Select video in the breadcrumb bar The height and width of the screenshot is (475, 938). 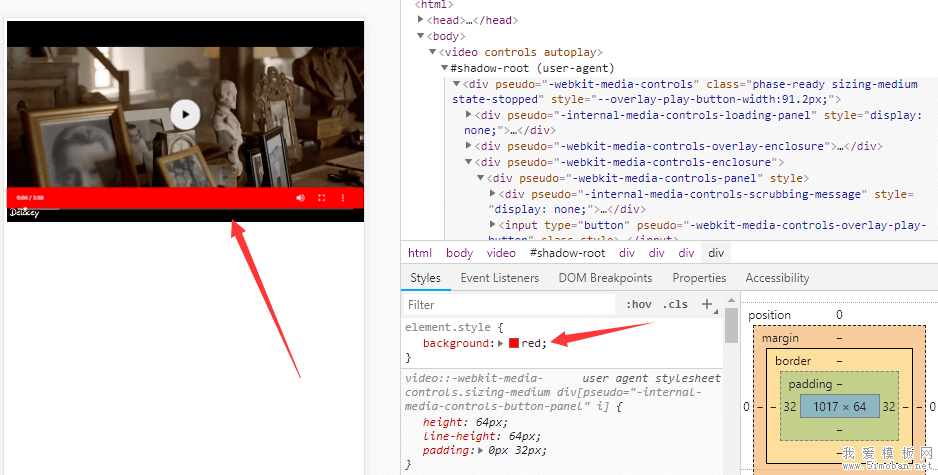pyautogui.click(x=501, y=252)
